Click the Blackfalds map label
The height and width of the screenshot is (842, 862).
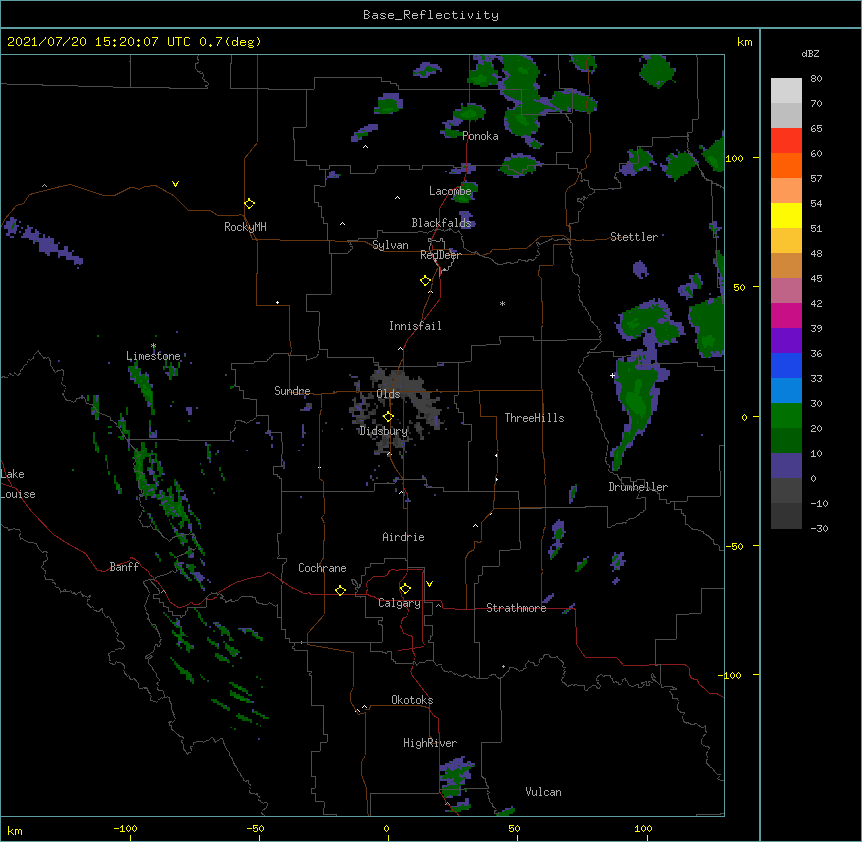point(441,223)
